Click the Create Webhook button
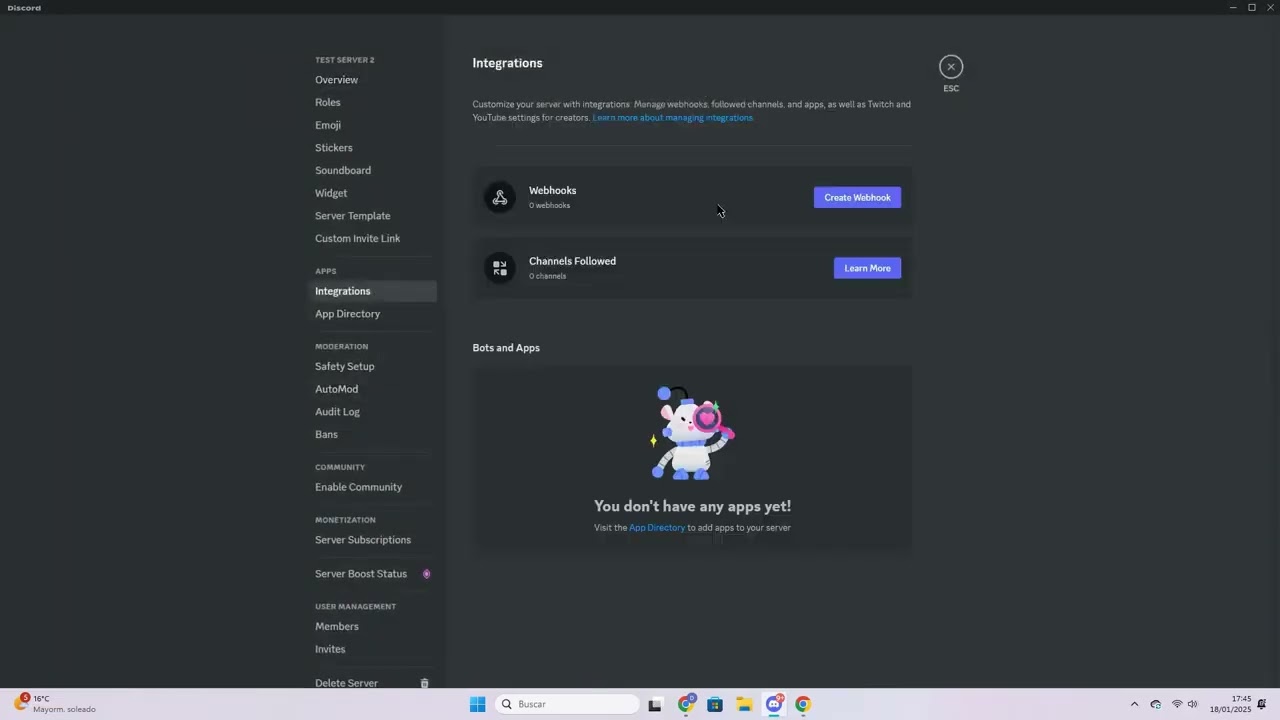This screenshot has height=720, width=1280. 857,197
